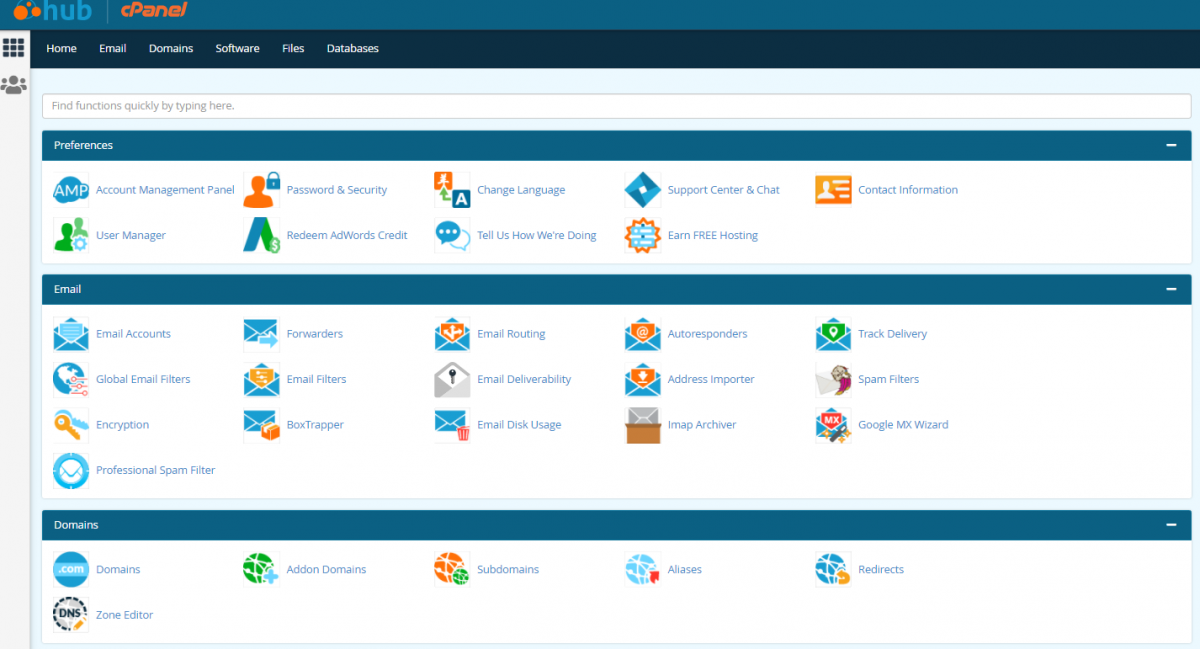Open the Addon Domains icon

(262, 570)
